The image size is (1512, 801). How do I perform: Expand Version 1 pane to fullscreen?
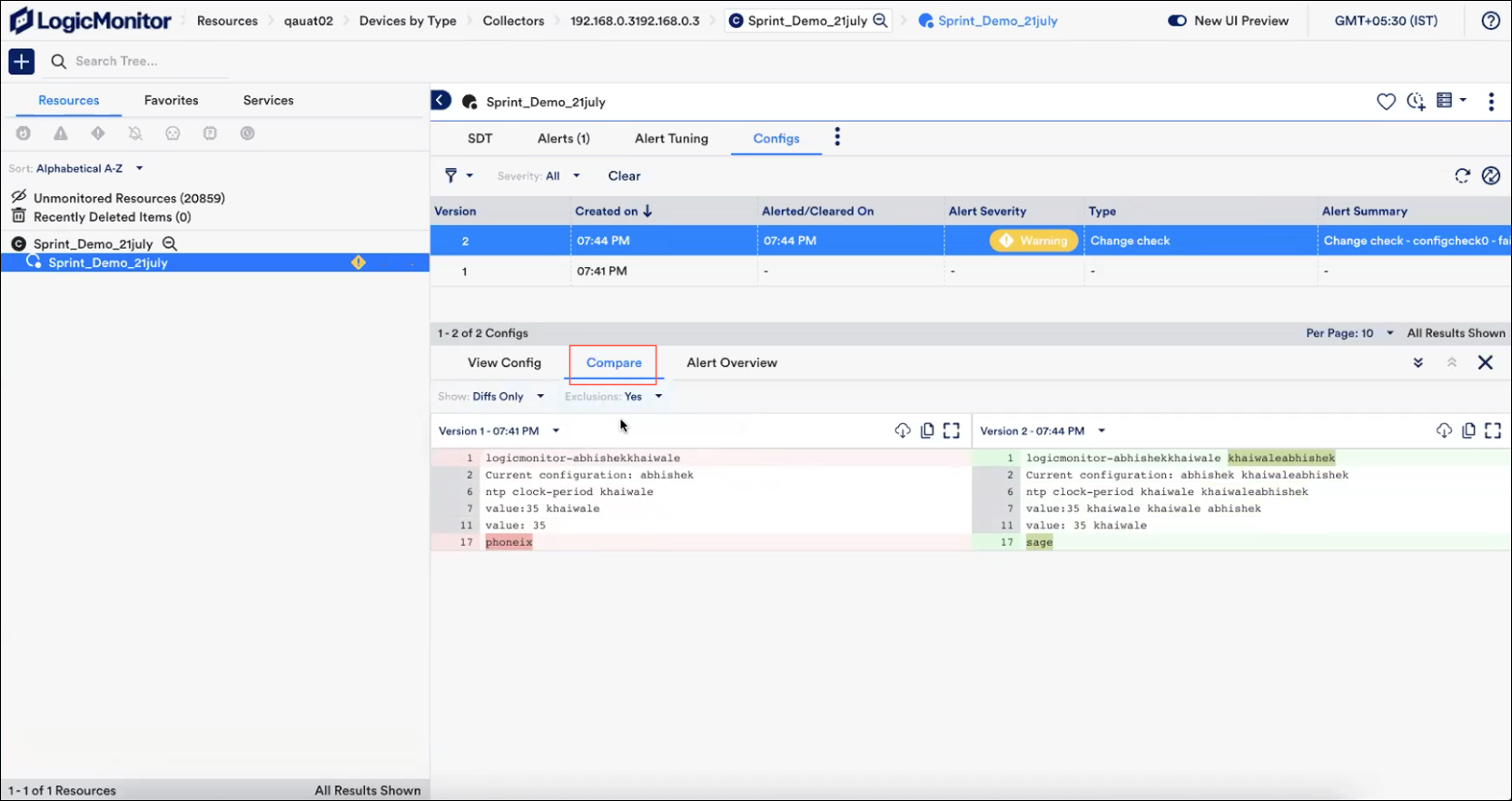coord(952,430)
